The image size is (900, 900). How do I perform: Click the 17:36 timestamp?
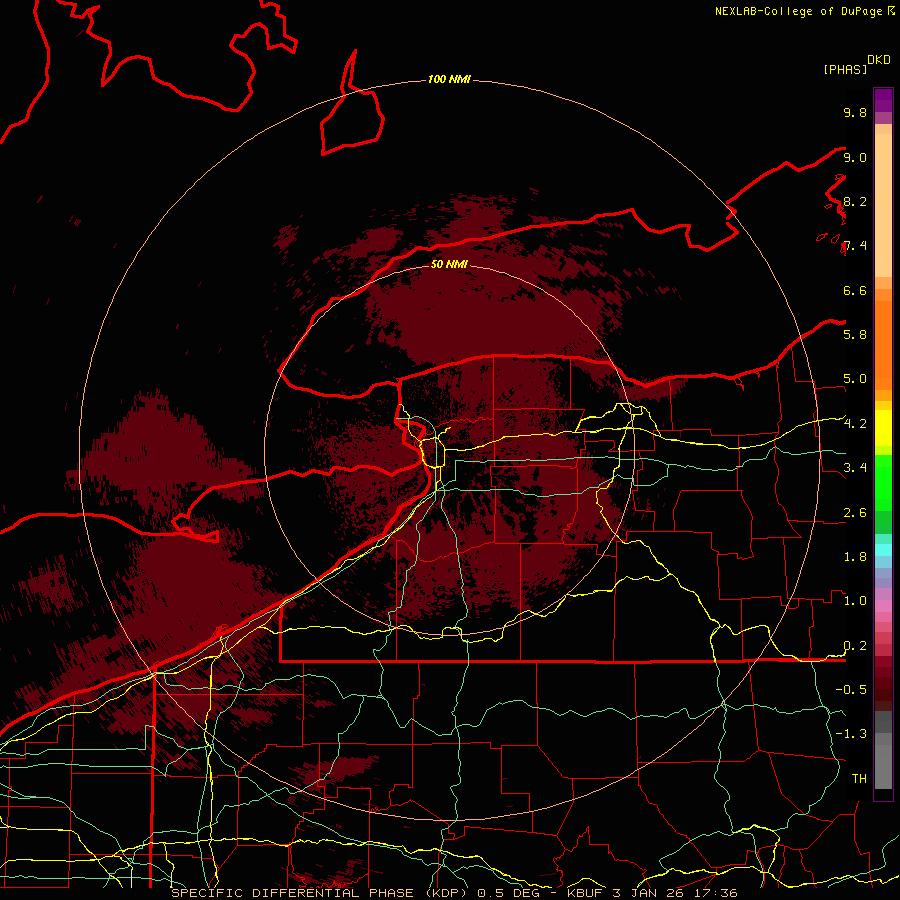(x=715, y=893)
